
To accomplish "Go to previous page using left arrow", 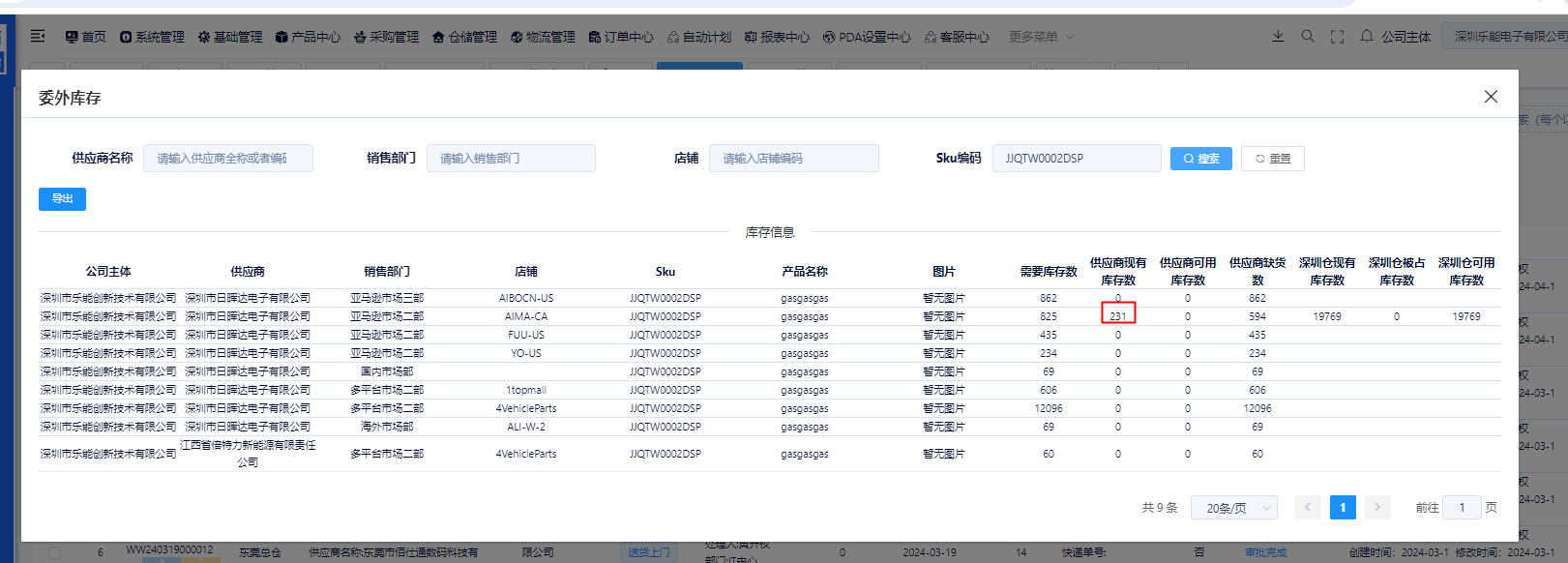I will [1308, 507].
